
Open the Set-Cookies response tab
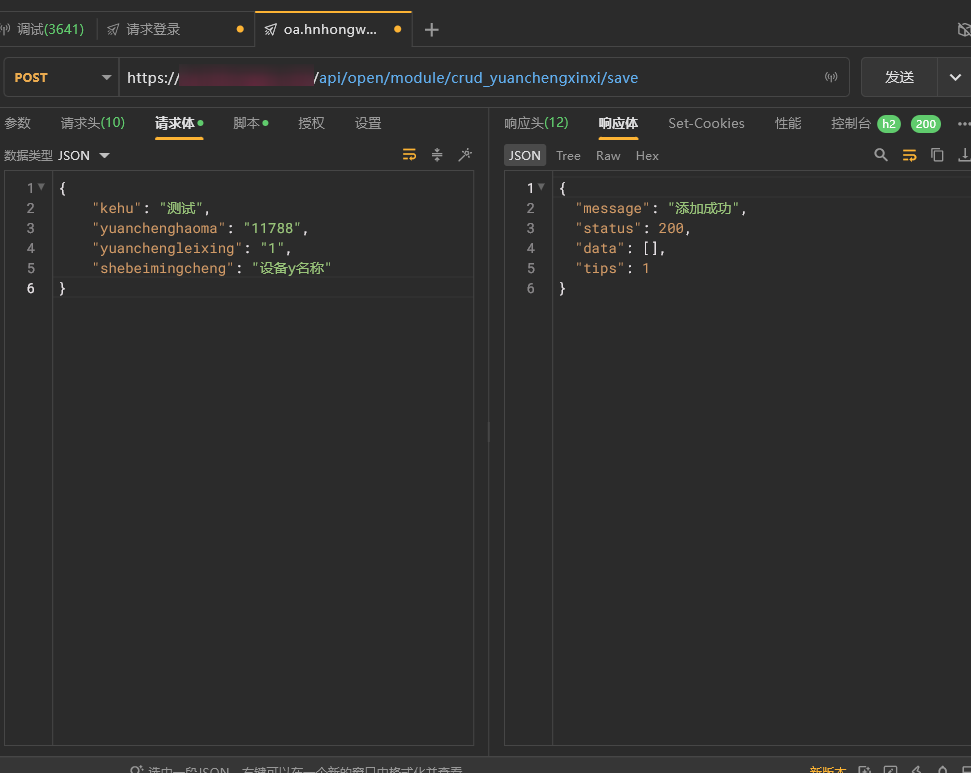(x=706, y=124)
